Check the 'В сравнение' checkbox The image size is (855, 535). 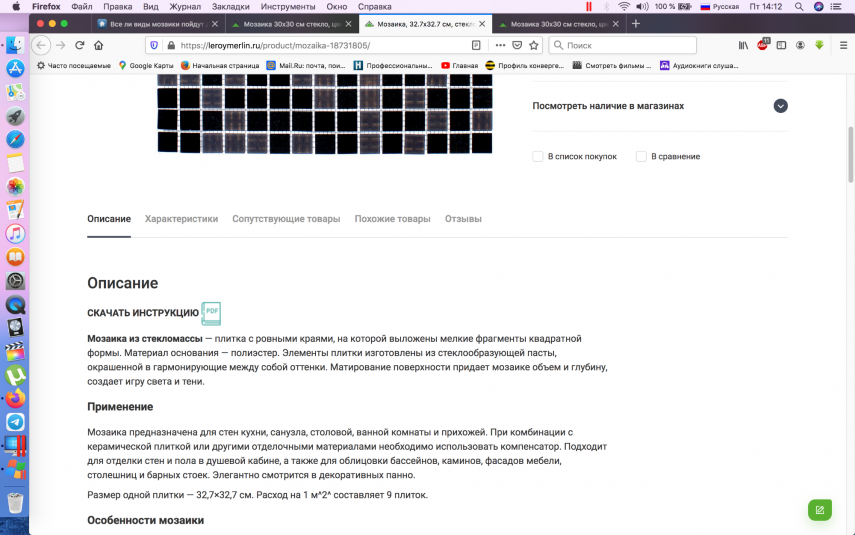click(x=641, y=157)
